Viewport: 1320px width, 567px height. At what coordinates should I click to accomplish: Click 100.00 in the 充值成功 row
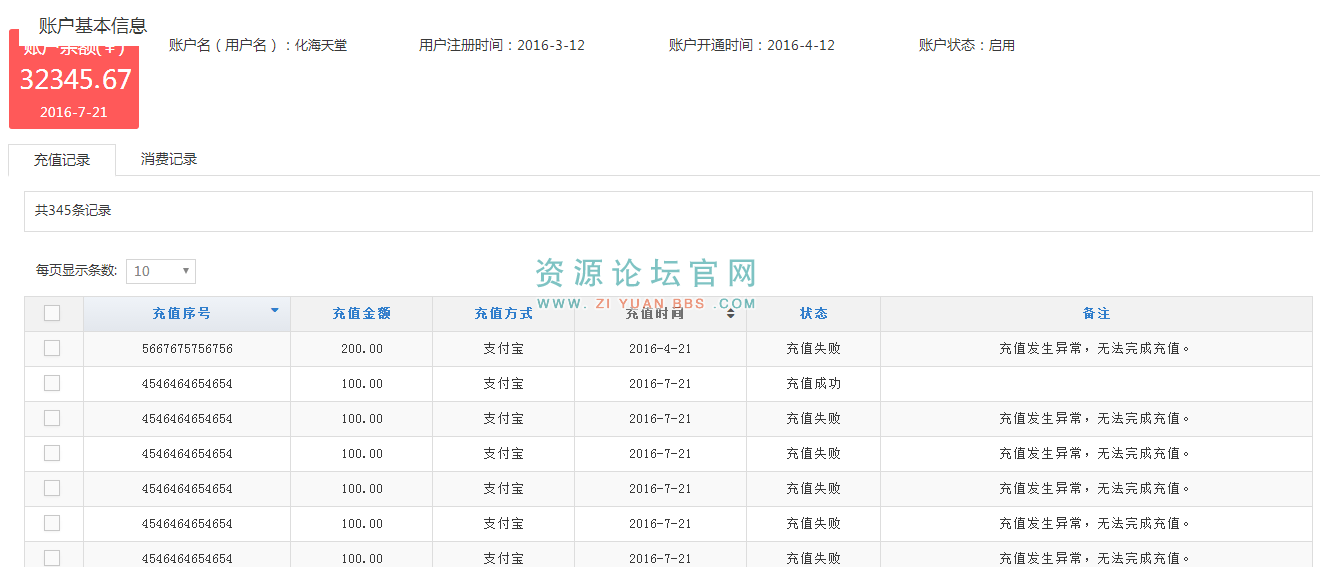tap(362, 384)
